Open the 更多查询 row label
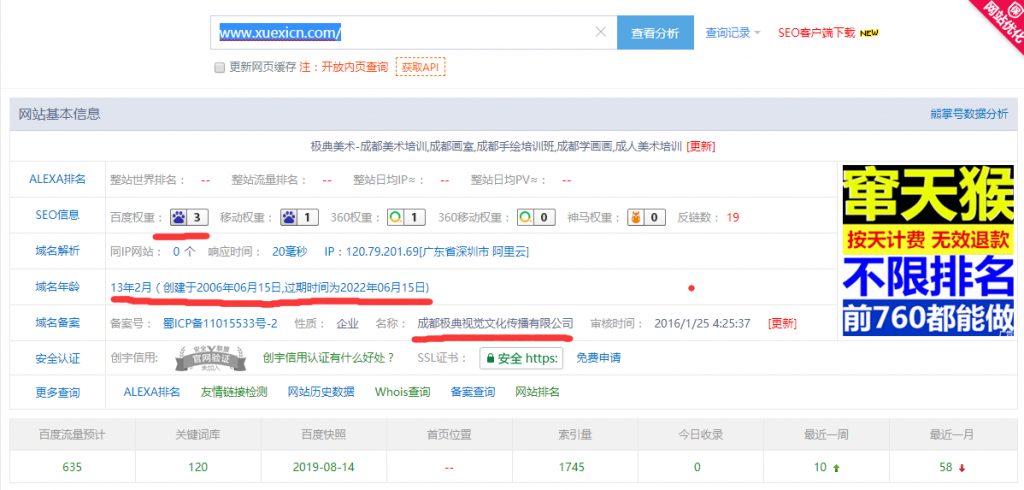This screenshot has height=490, width=1024. tap(57, 393)
